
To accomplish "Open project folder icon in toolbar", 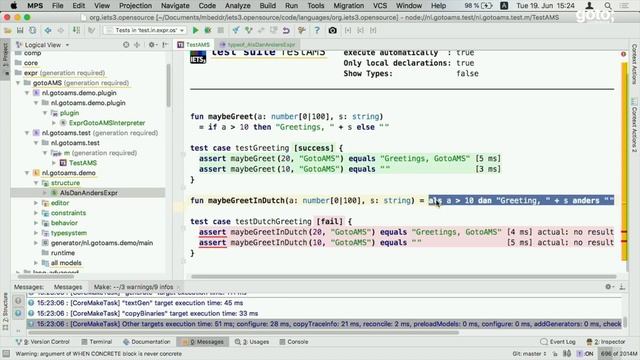I will 7,31.
